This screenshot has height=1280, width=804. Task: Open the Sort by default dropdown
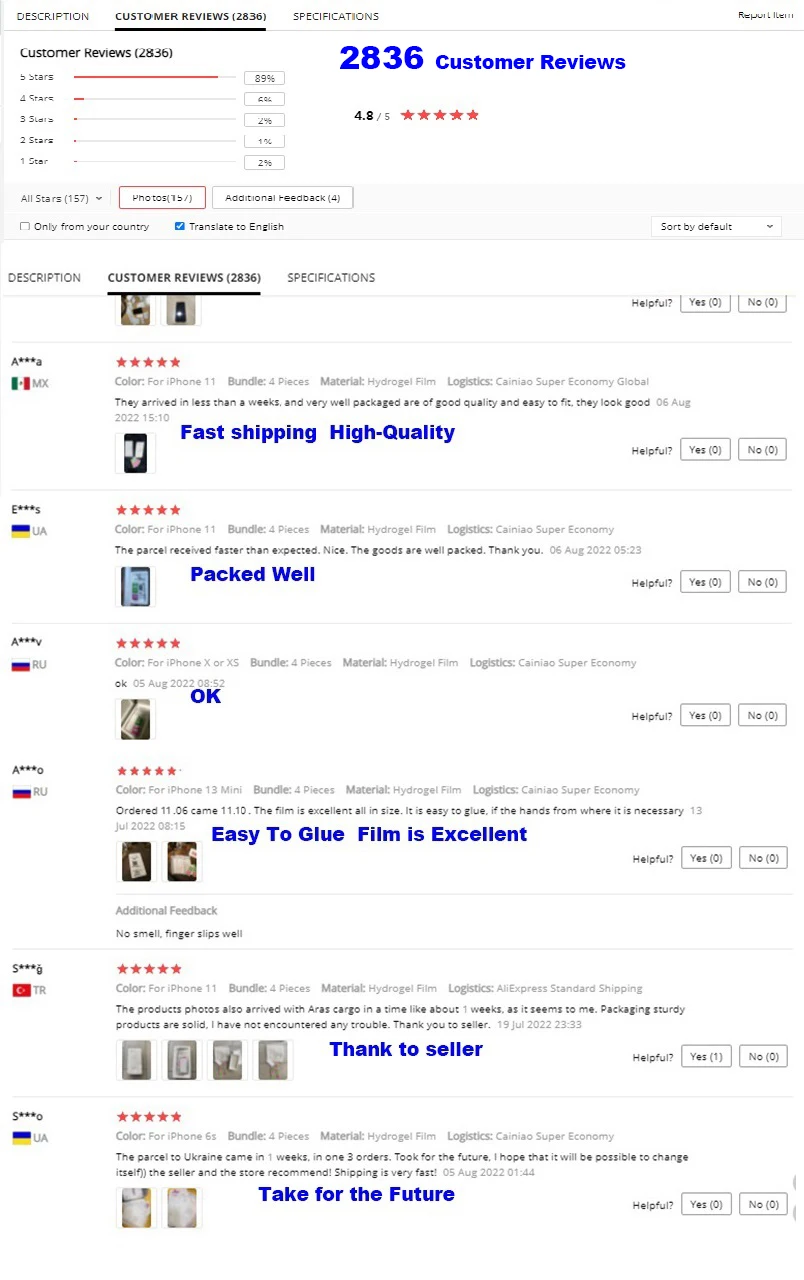coord(716,227)
